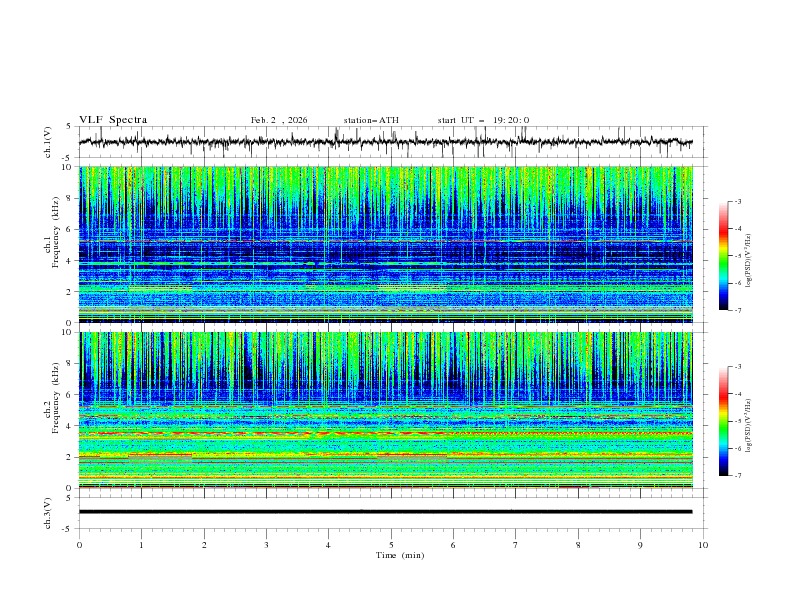Click the time axis tick label "10"
The width and height of the screenshot is (792, 612).
tap(703, 545)
